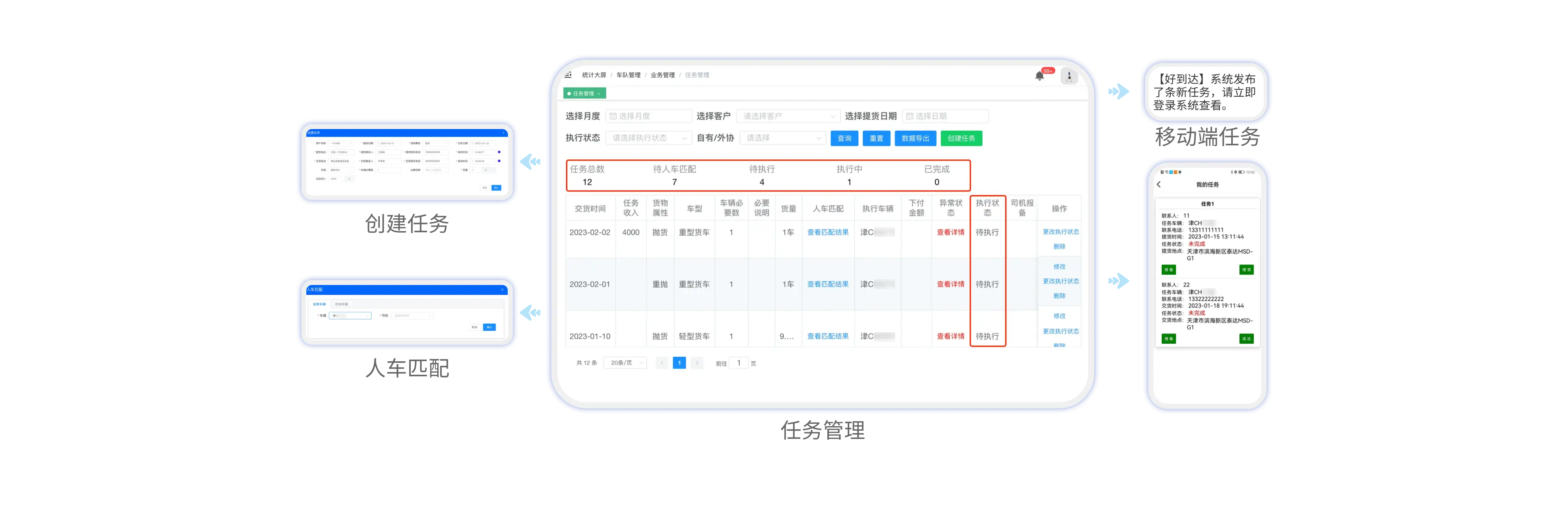Close the 人车匹配 dialog via x icon

click(x=502, y=290)
